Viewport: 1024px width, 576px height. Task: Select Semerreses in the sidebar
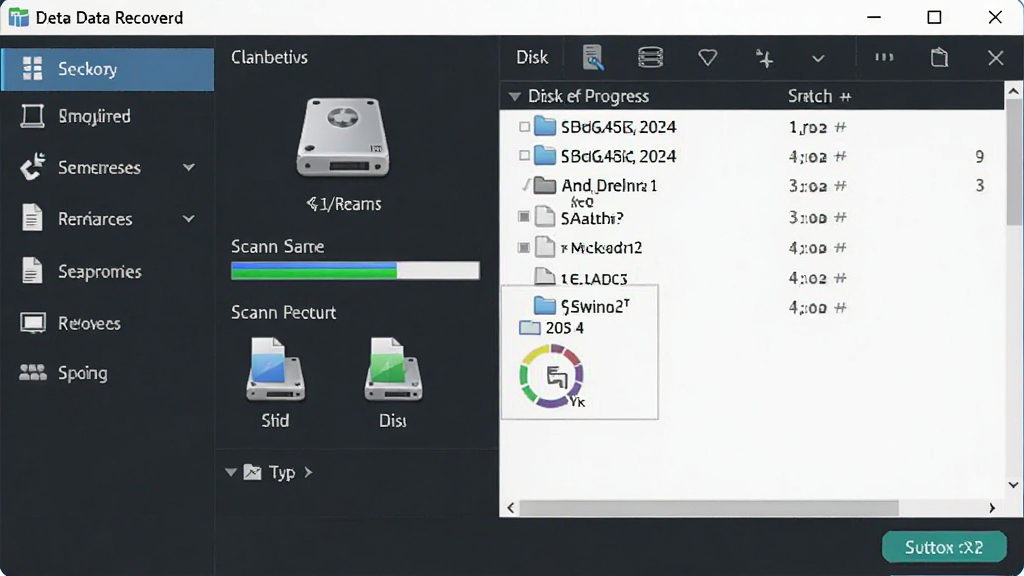point(99,168)
